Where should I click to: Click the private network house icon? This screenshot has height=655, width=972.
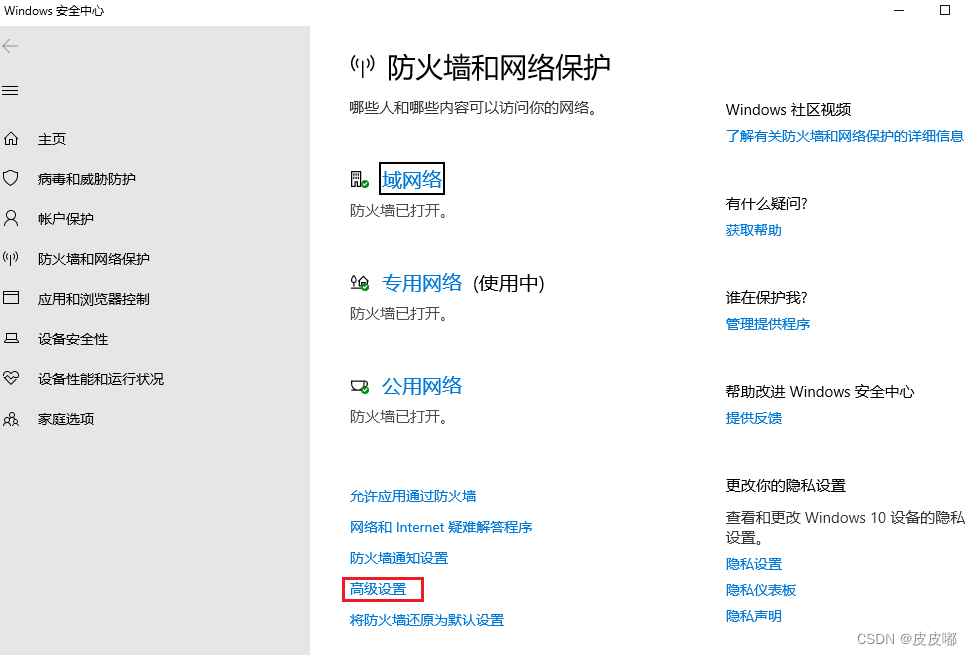(360, 283)
